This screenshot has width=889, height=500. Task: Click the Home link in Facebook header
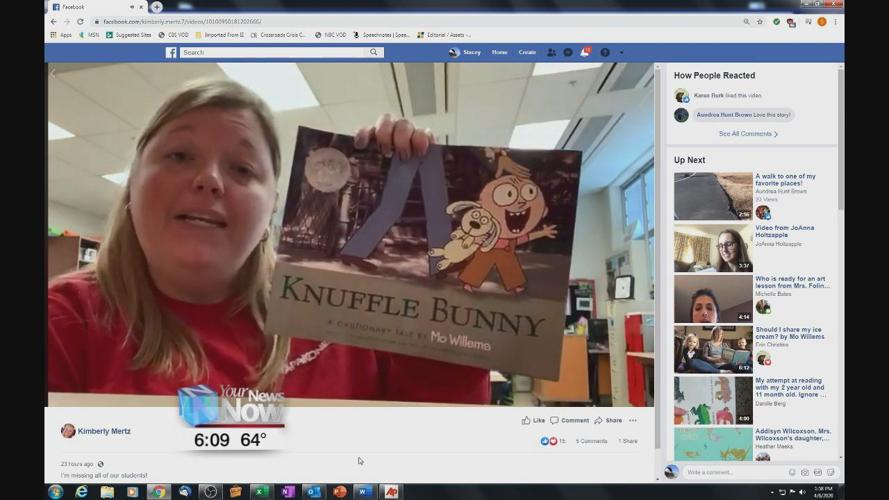(499, 52)
